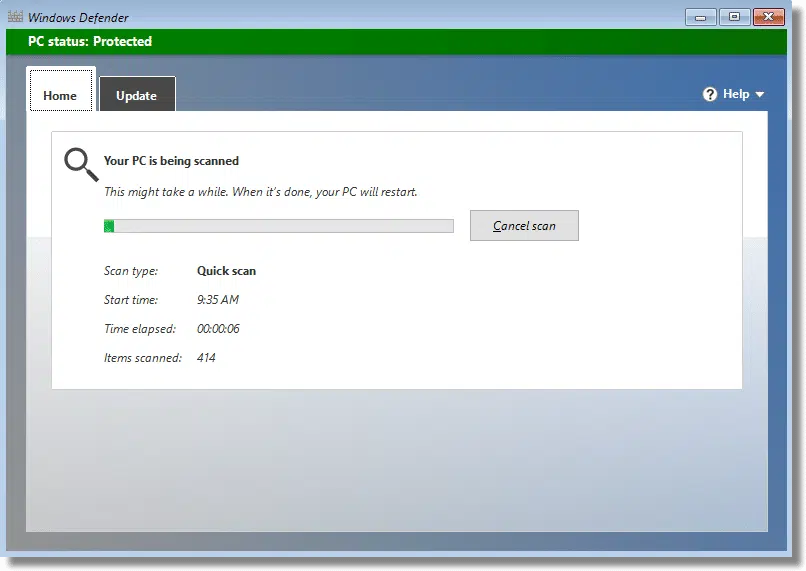
Task: Click the 'Time elapsed:' label
Action: [140, 329]
